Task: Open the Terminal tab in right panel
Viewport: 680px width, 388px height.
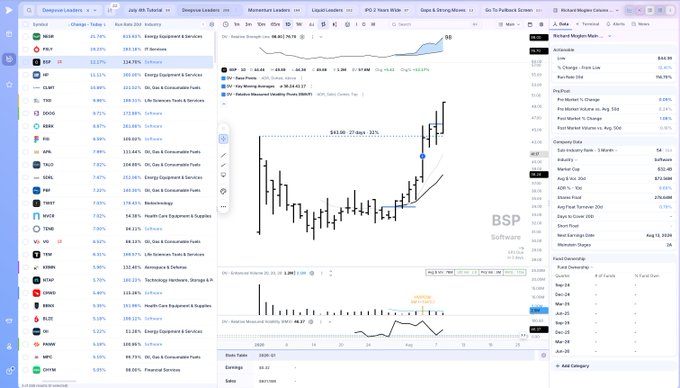Action: tap(588, 24)
